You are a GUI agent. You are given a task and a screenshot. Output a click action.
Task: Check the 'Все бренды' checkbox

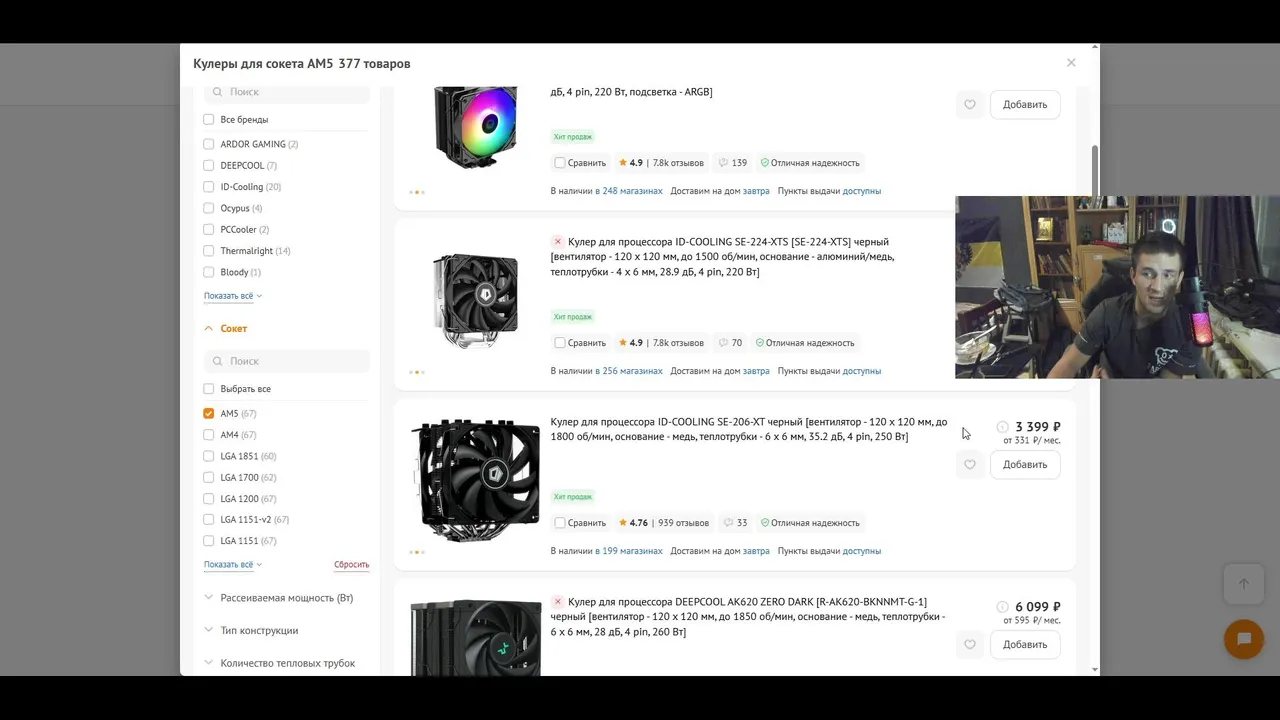(x=209, y=119)
